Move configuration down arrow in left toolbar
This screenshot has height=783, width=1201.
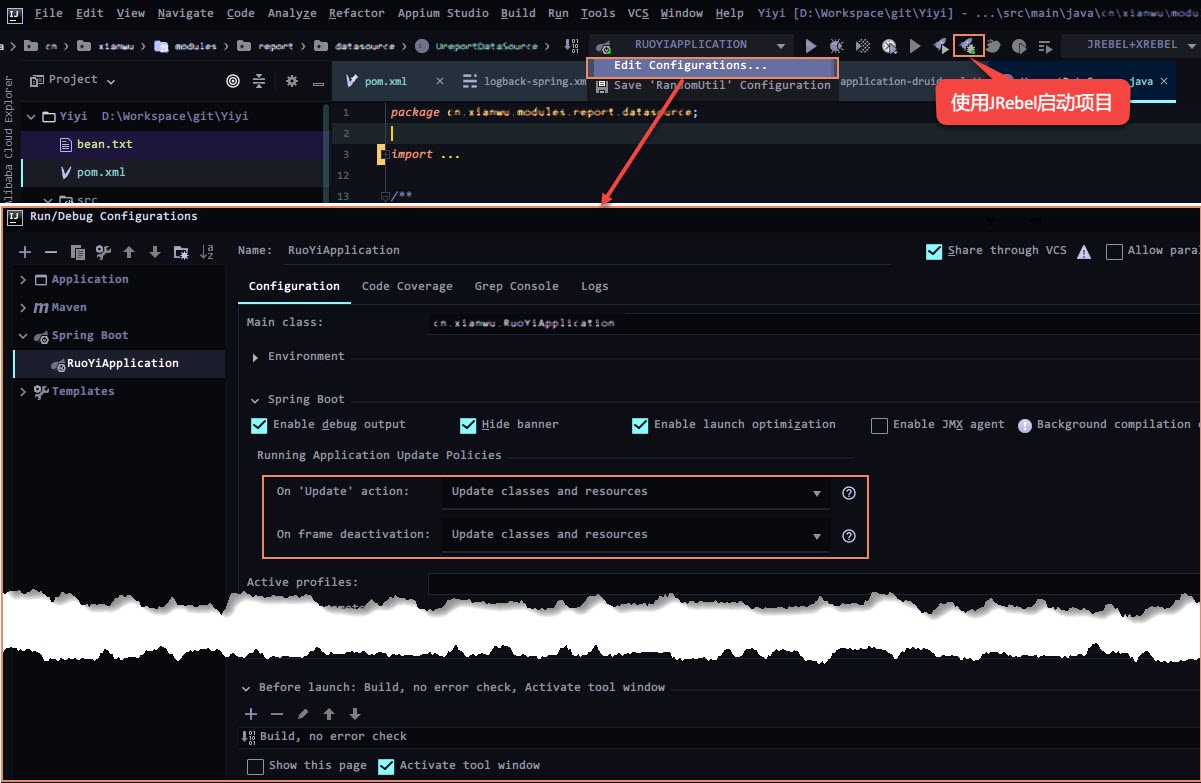coord(154,252)
